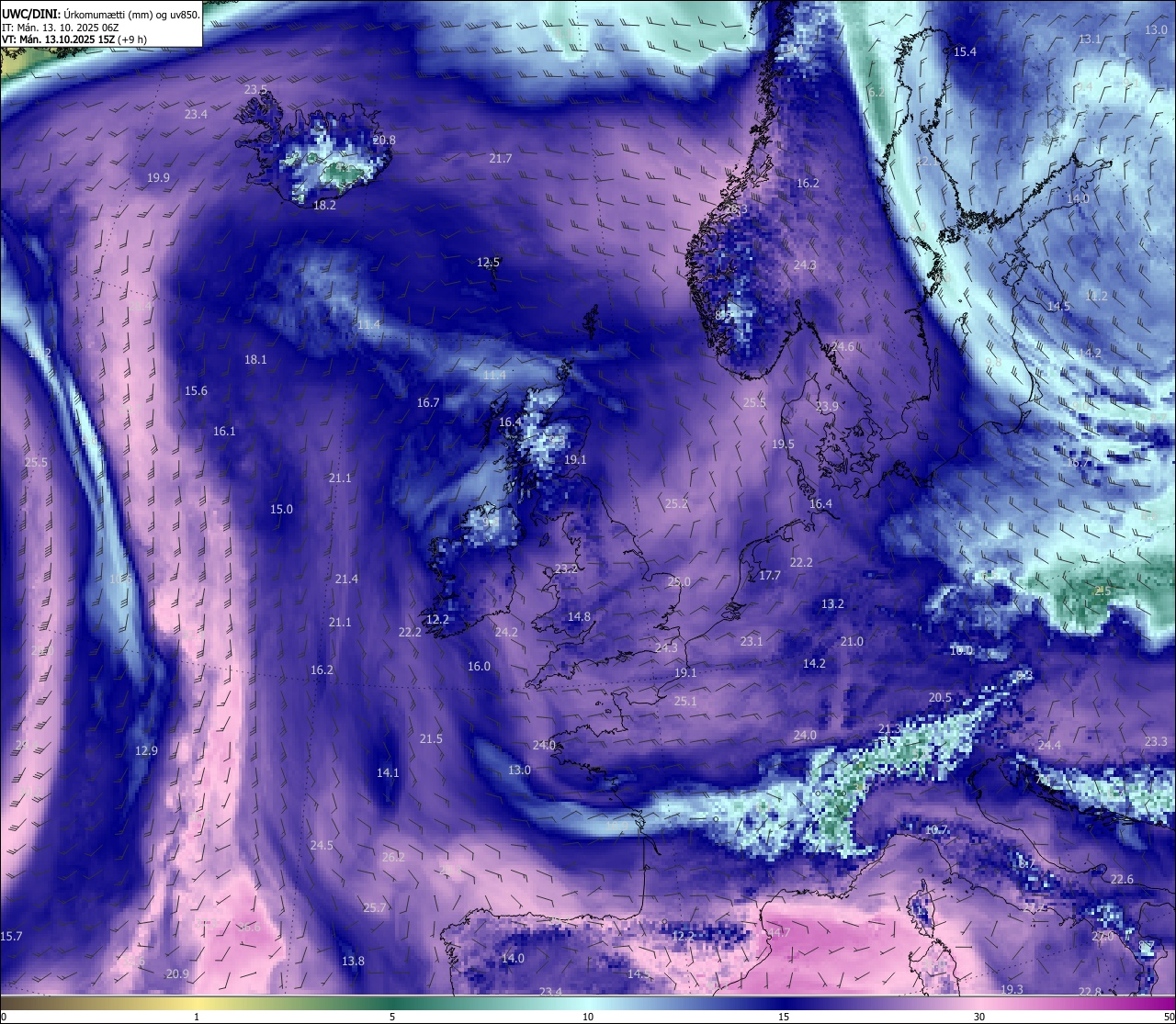Image resolution: width=1176 pixels, height=1024 pixels.
Task: Click the value 25.1 over northern France
Action: click(x=685, y=702)
